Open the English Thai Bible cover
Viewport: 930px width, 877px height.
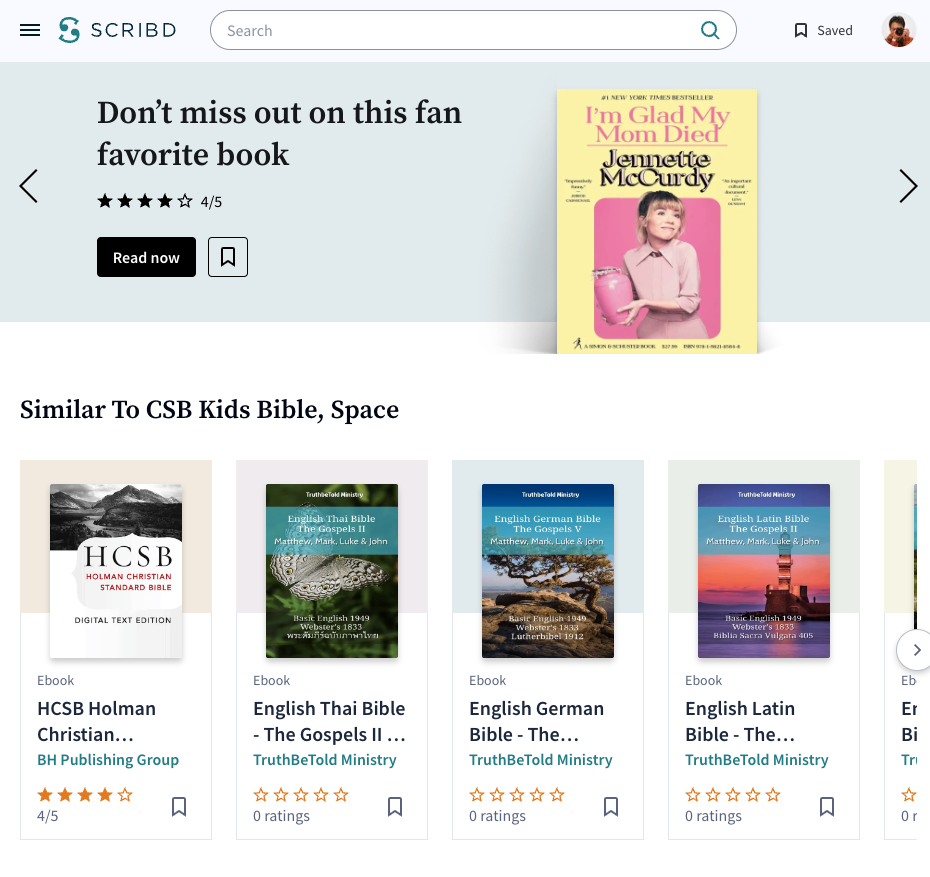[x=332, y=571]
